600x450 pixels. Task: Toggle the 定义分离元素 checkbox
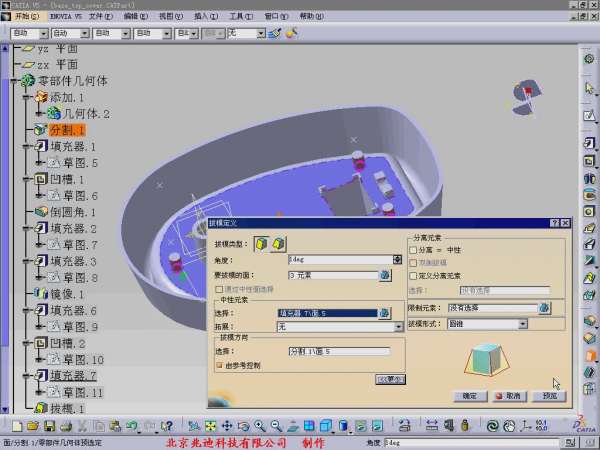pos(414,275)
